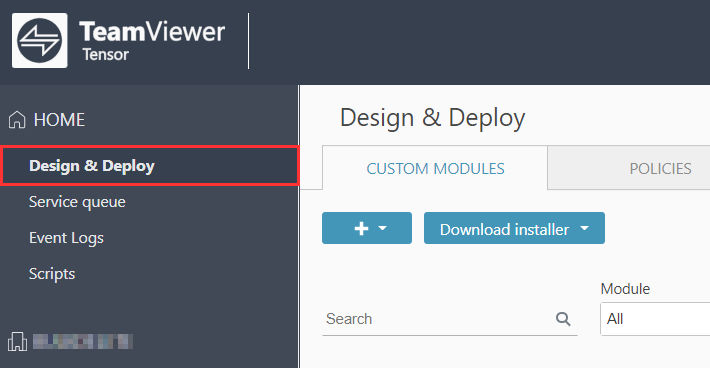Click the plus icon to add a module
The image size is (710, 368).
click(361, 229)
